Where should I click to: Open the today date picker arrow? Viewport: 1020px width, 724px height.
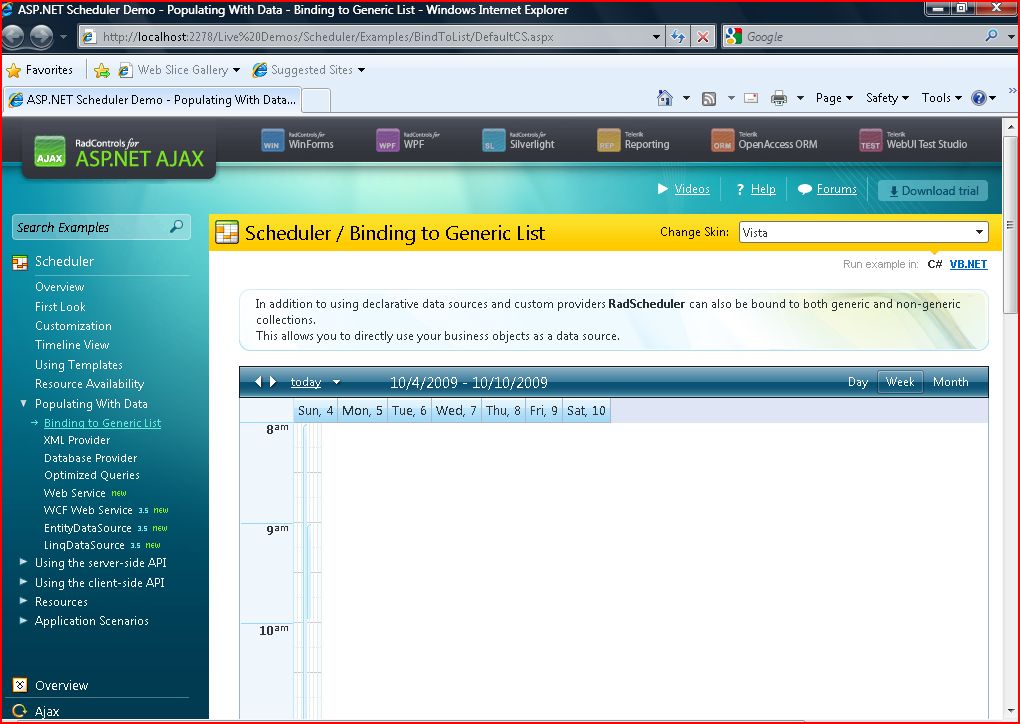click(336, 382)
